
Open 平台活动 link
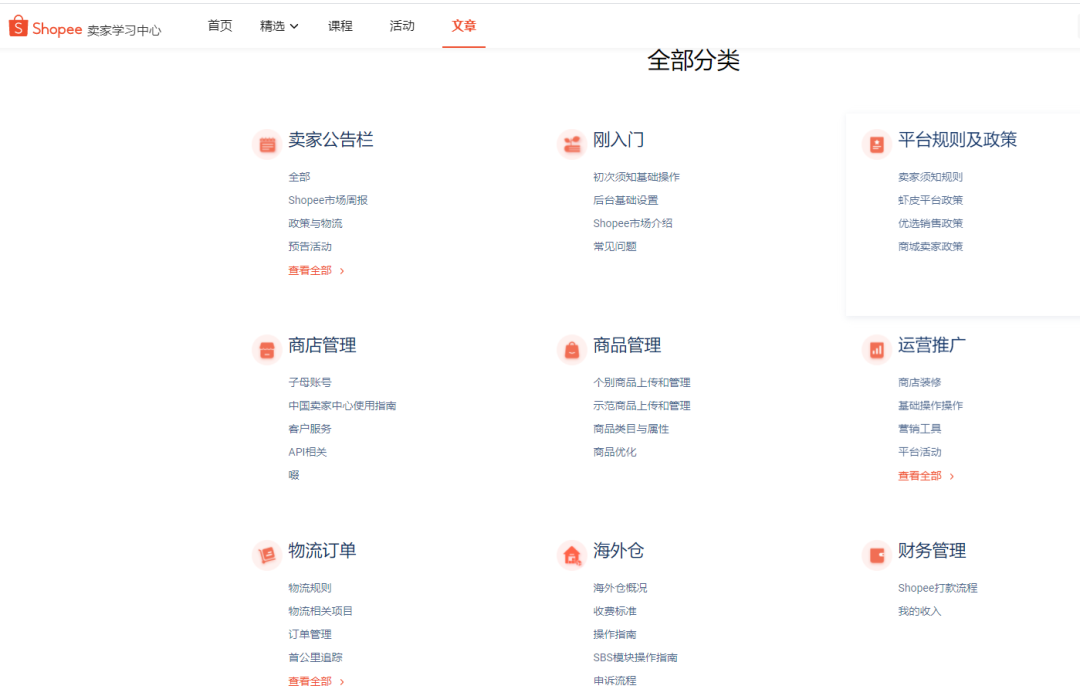[920, 452]
